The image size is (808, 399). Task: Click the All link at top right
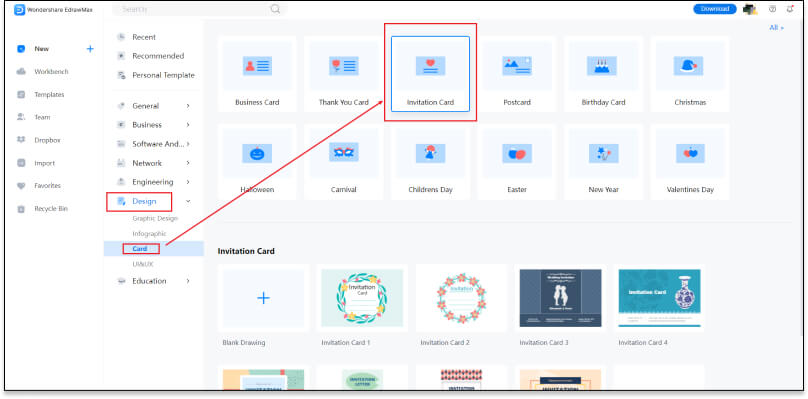[776, 28]
